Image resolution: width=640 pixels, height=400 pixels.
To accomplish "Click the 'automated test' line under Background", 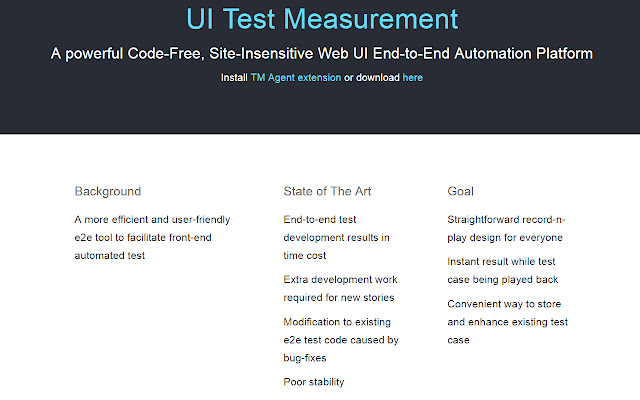I will pos(109,256).
